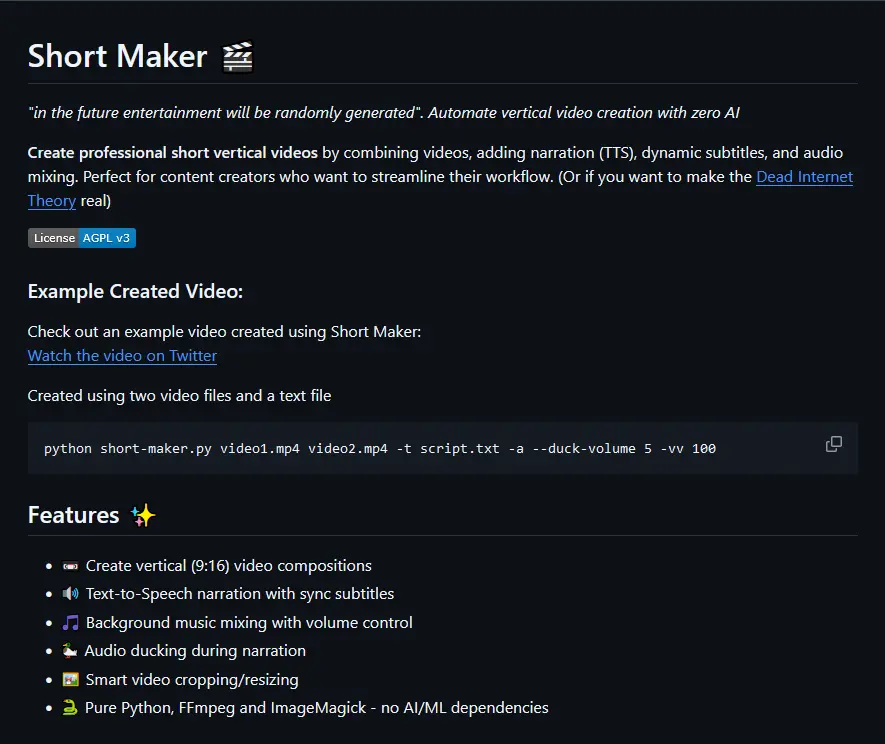885x744 pixels.
Task: Click Pure Python, FFmpeg and ImageMagick line
Action: (317, 708)
